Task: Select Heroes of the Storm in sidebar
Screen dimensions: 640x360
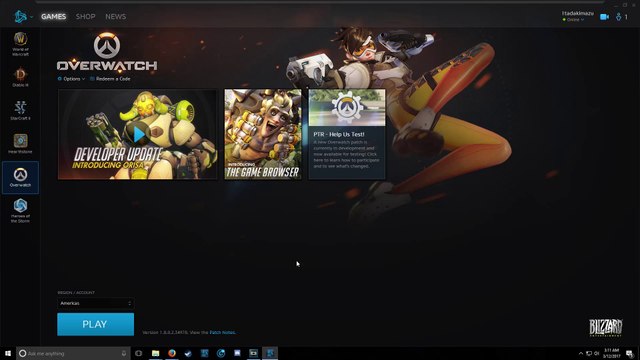Action: point(20,211)
